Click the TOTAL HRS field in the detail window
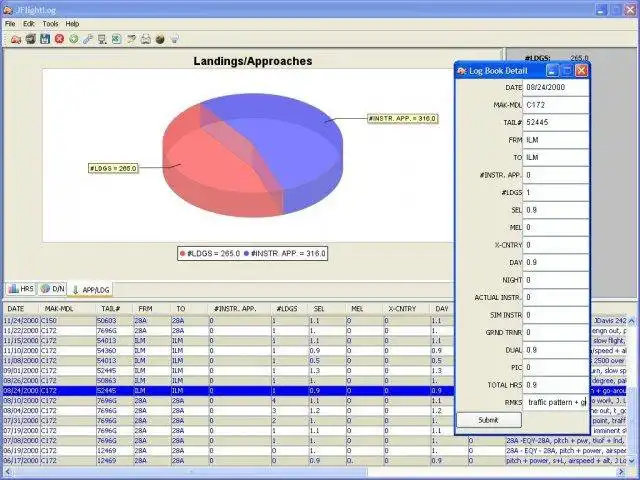640x480 pixels. click(556, 385)
